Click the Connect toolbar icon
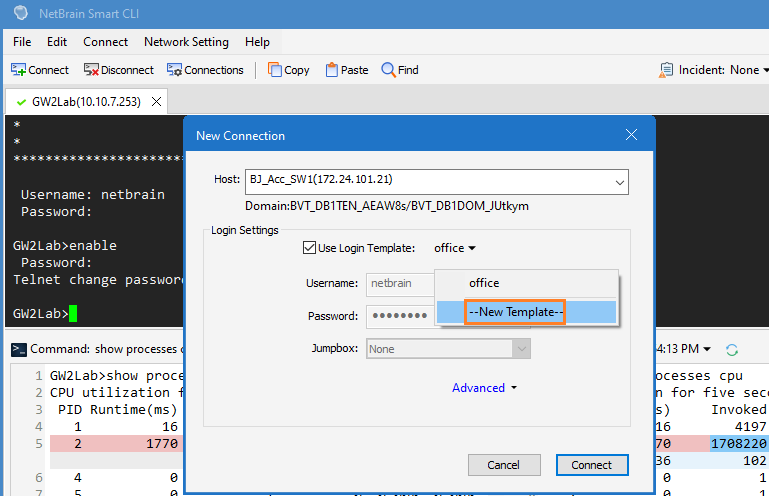 (18, 70)
